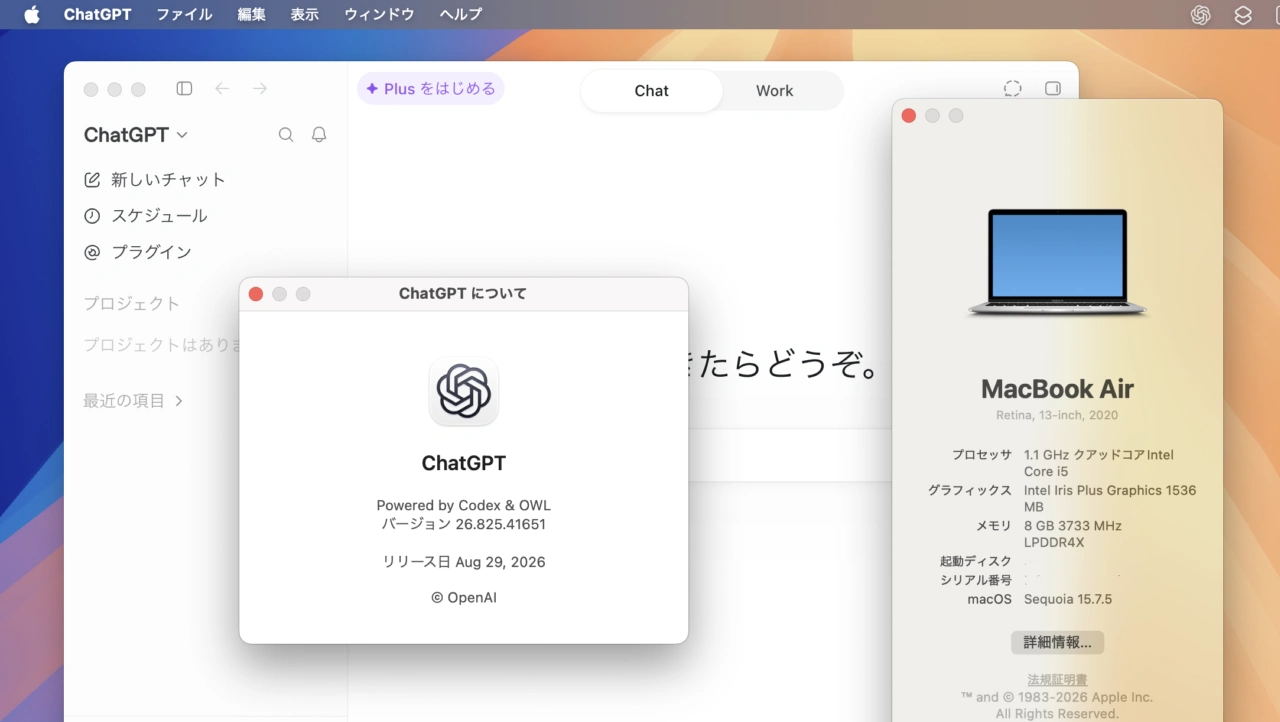Switch to the Work tab
Screen dimensions: 1280x722
coord(774,91)
